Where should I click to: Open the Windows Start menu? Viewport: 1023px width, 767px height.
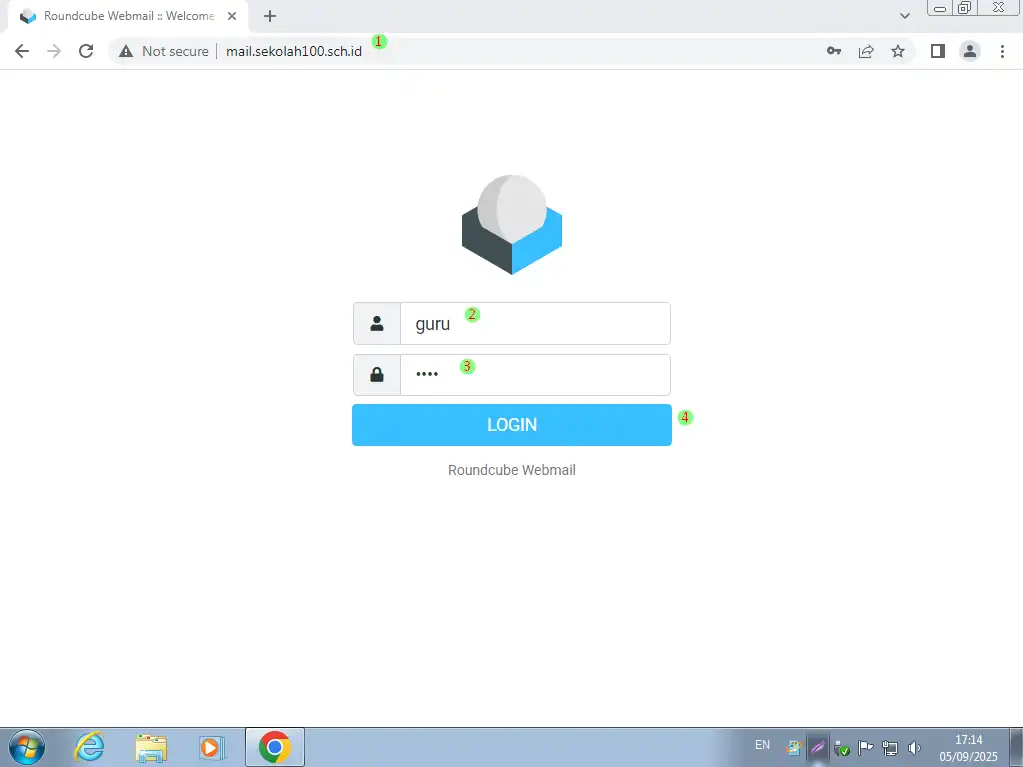tap(27, 747)
